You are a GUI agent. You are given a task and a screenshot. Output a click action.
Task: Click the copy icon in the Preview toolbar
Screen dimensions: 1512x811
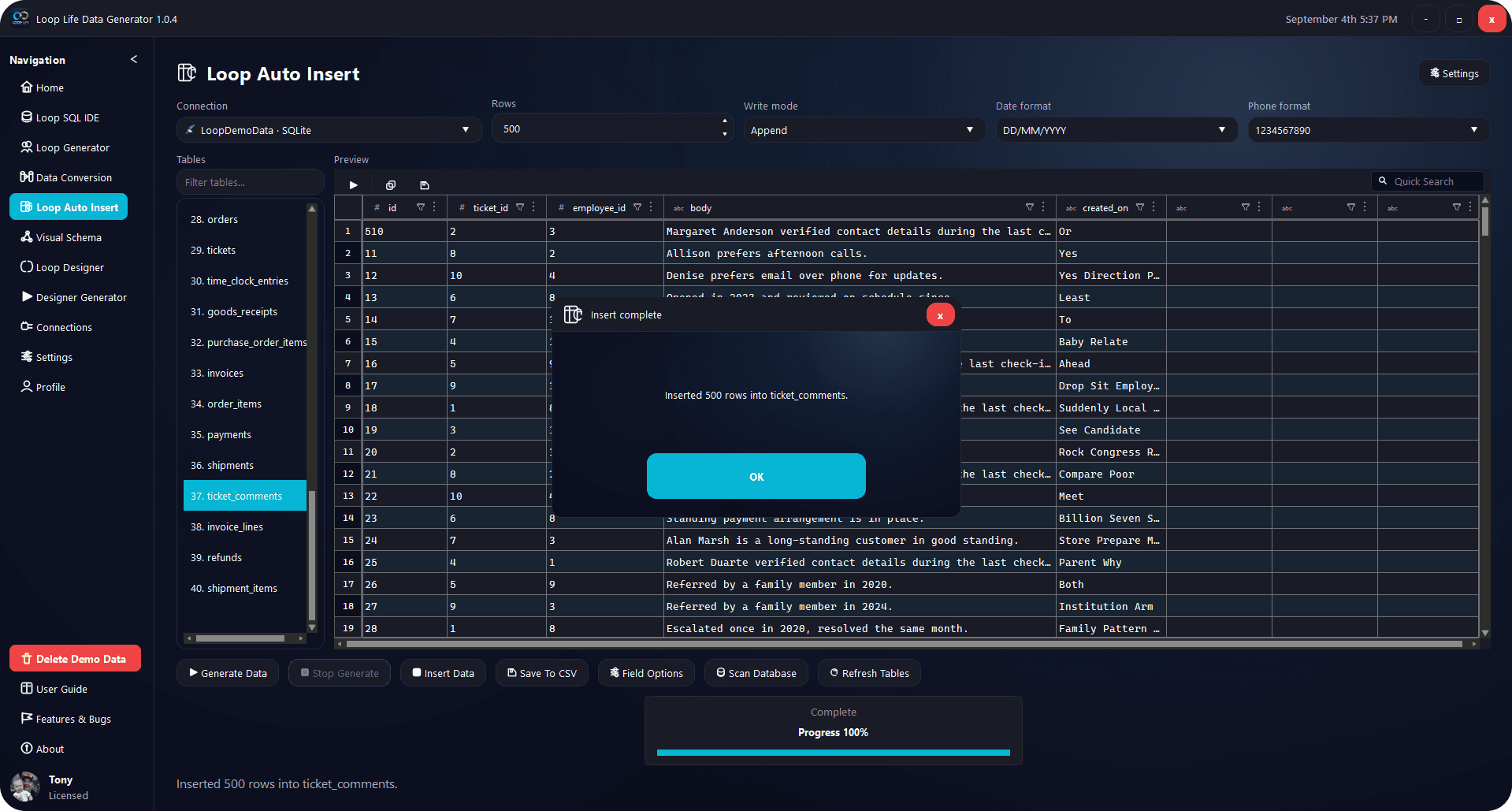click(390, 185)
